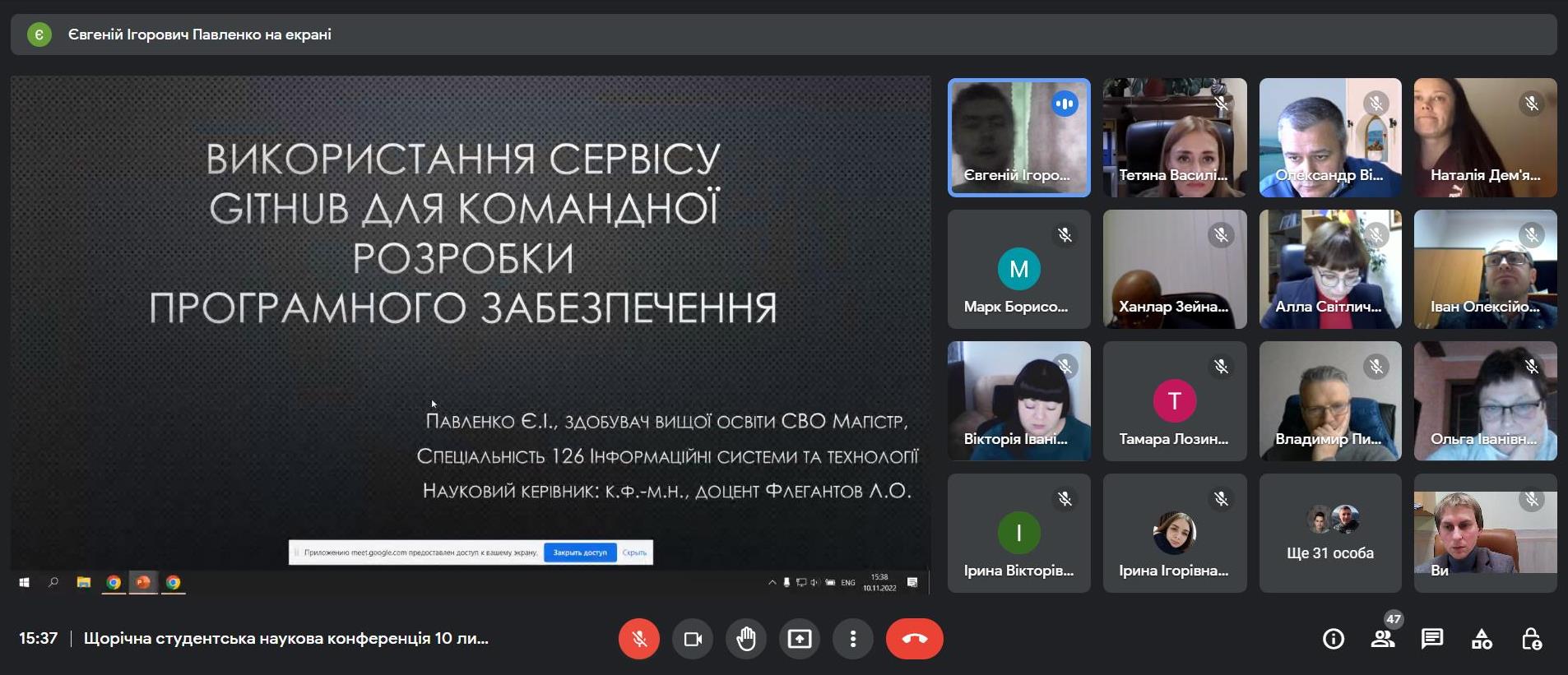Click taskbar search icon in shared screen
The image size is (1568, 675).
click(53, 582)
